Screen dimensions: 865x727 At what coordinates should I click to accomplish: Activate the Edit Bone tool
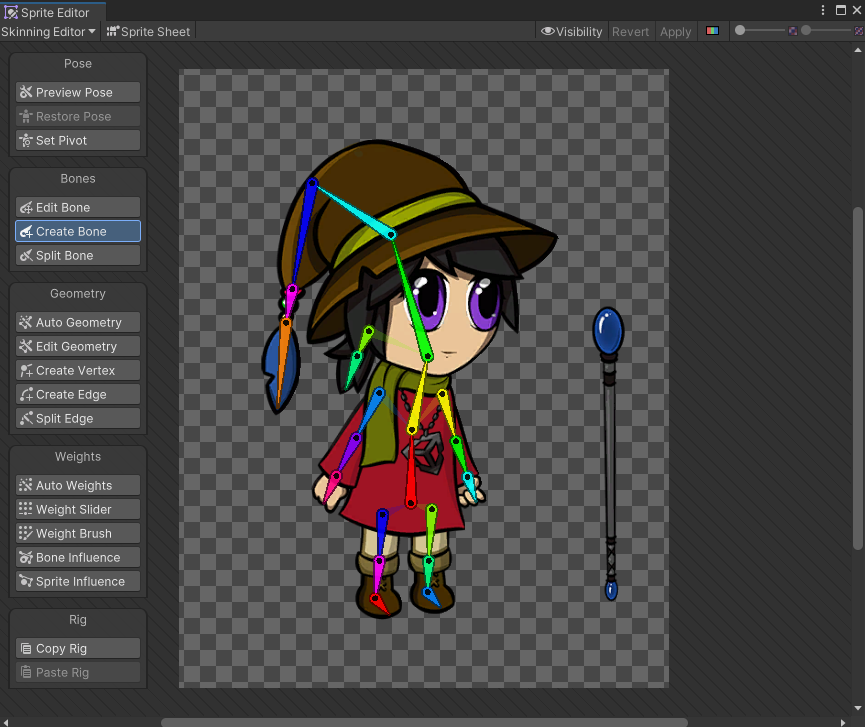pos(78,207)
